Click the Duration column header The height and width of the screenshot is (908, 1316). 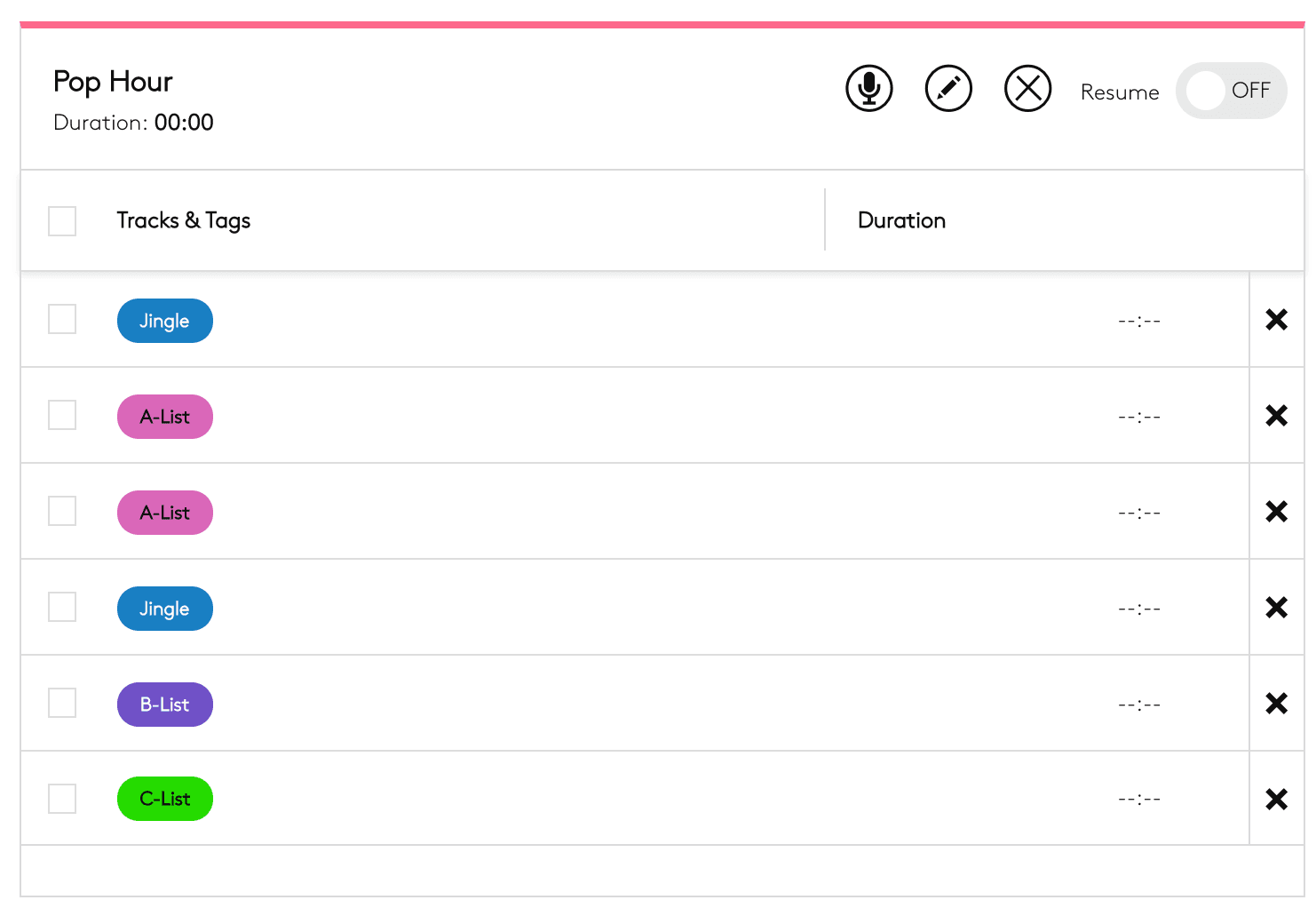click(901, 220)
